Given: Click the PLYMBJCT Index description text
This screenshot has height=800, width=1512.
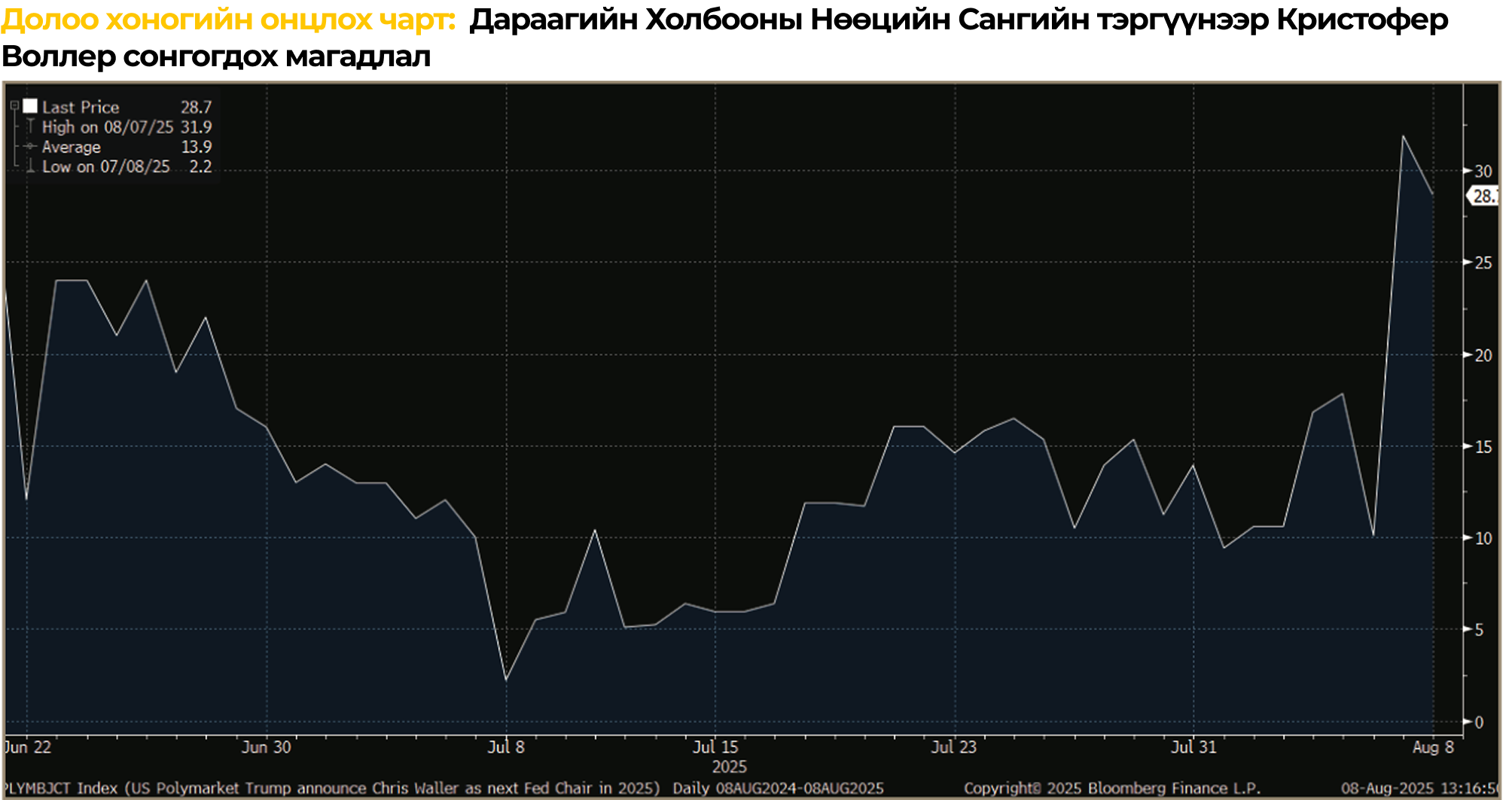Looking at the screenshot, I should (x=331, y=788).
